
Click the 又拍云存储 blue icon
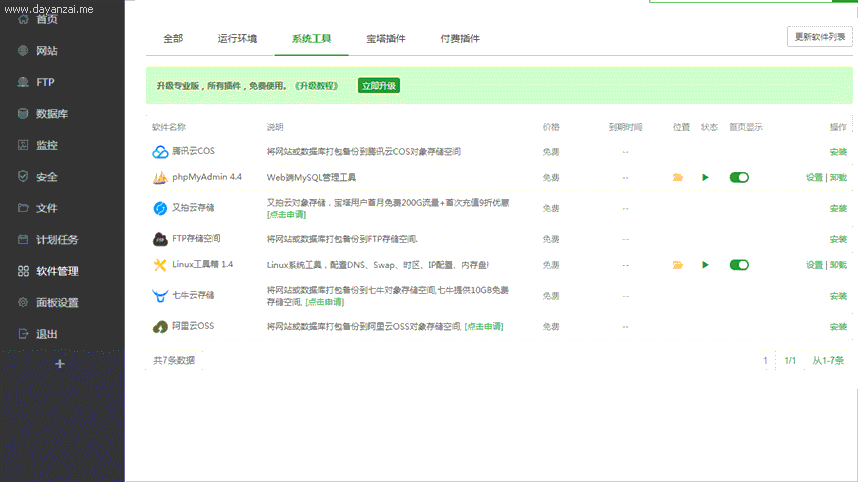[160, 208]
